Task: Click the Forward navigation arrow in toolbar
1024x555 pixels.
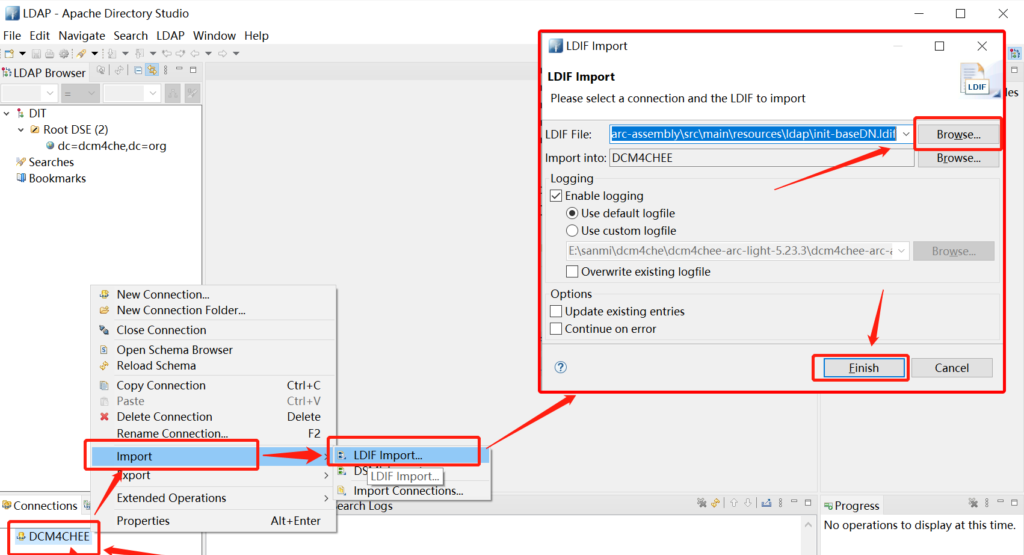Action: point(222,54)
